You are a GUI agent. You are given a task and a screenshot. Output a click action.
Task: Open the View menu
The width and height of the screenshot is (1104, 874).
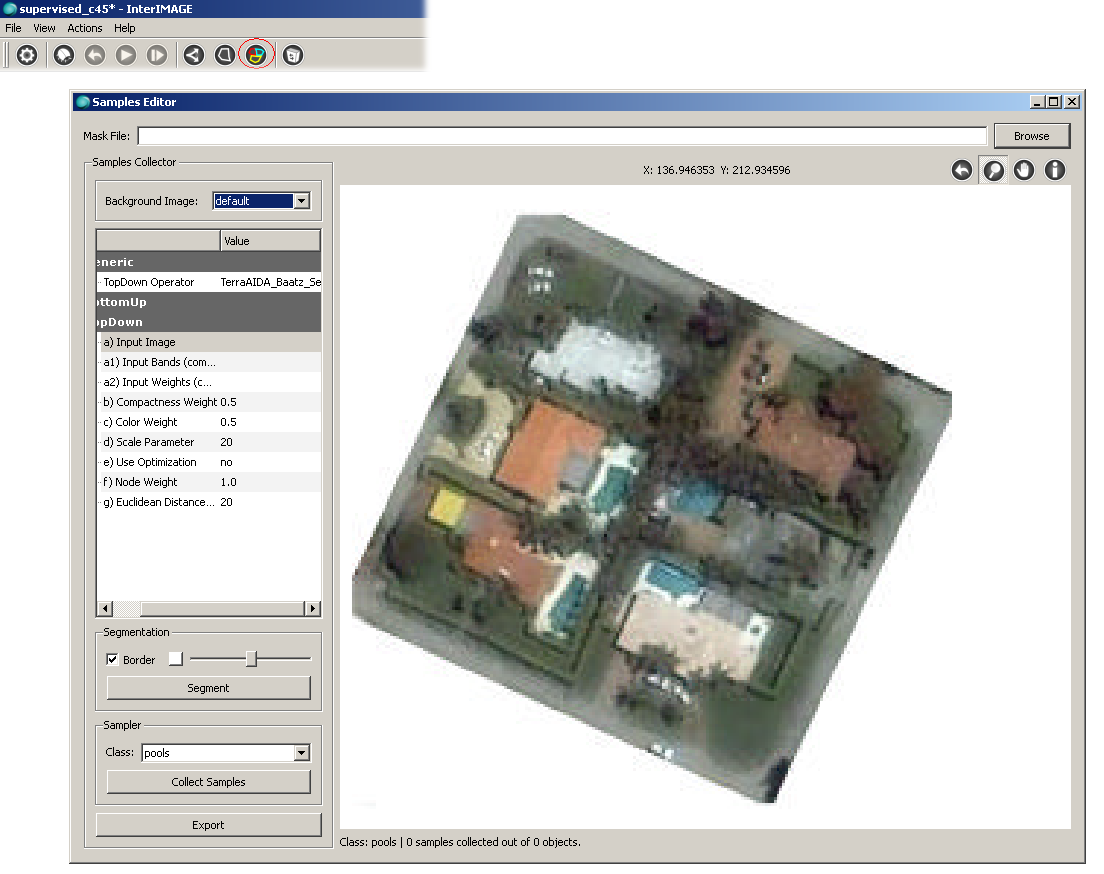44,28
